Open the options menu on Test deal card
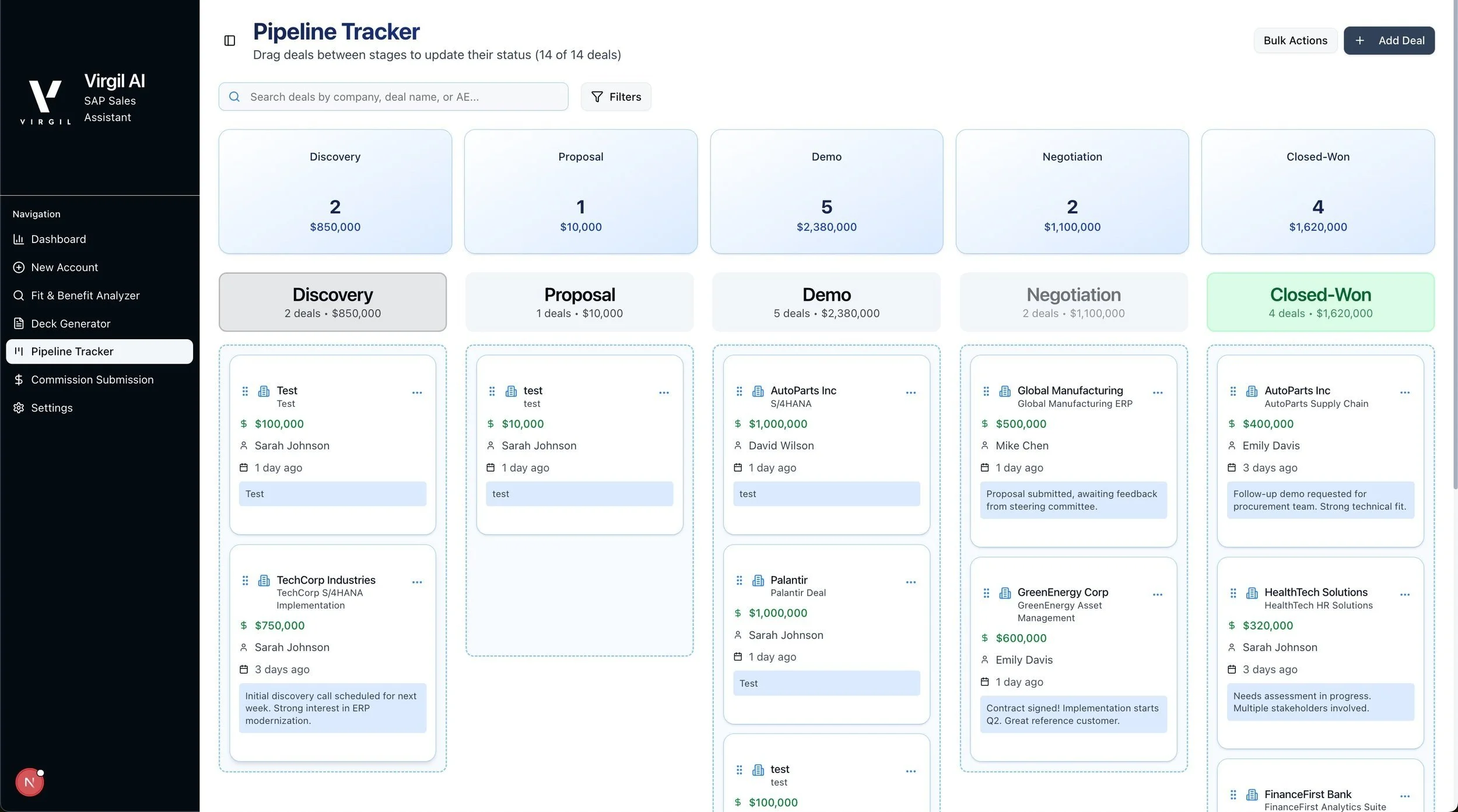Screen dimensions: 1458x812 click(417, 393)
